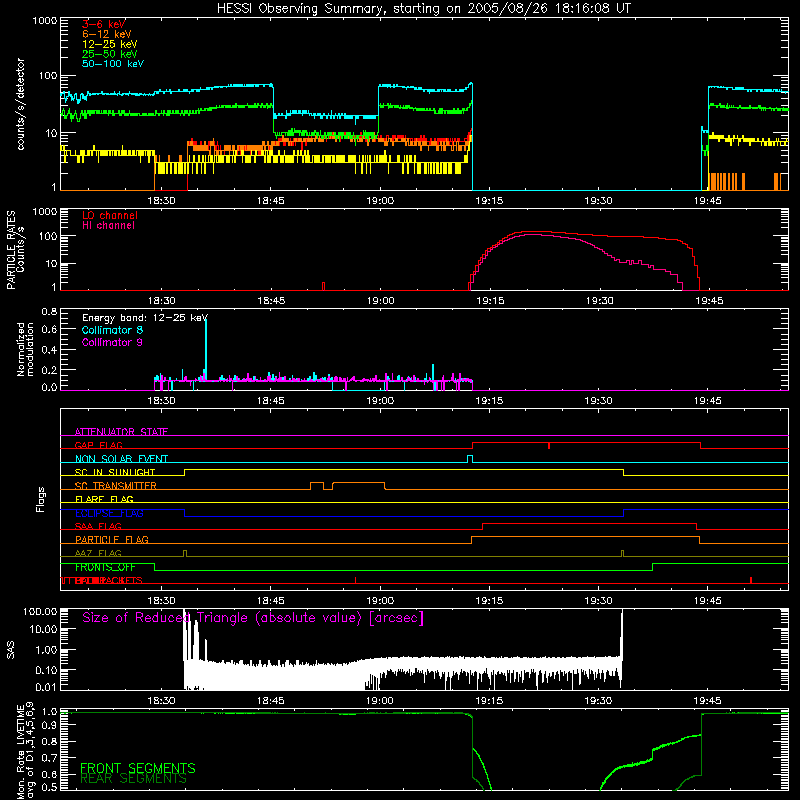Click the vertical "Flags" axis label
This screenshot has height=800, width=800.
pos(40,499)
